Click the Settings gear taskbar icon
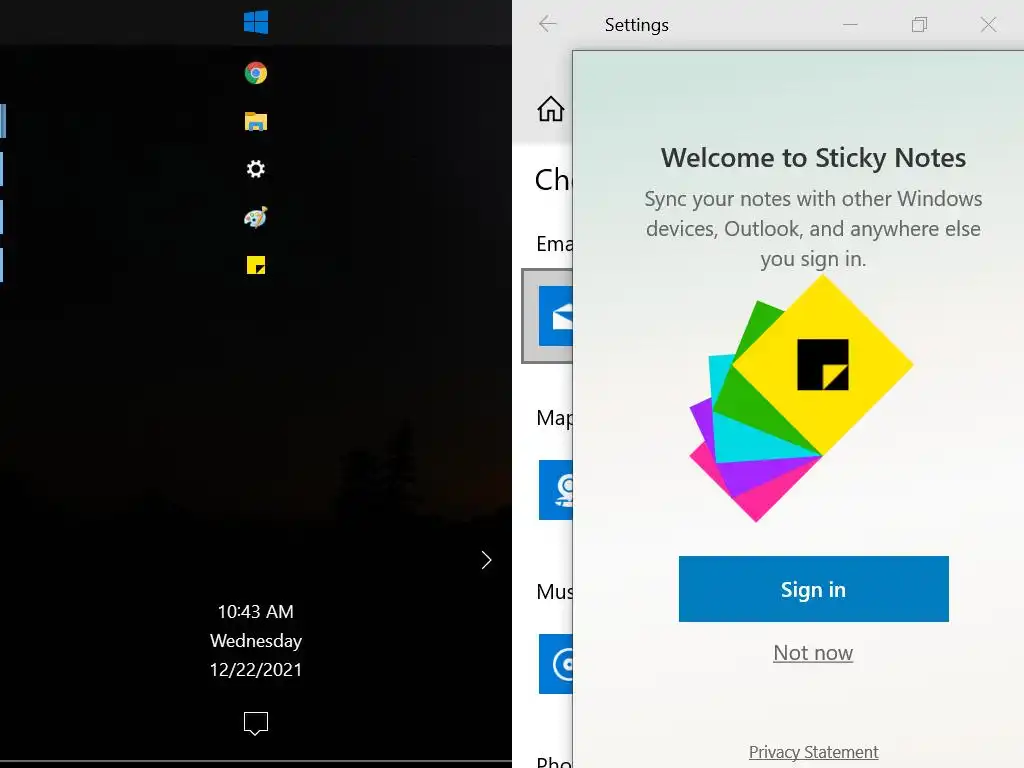The height and width of the screenshot is (768, 1024). coord(255,169)
